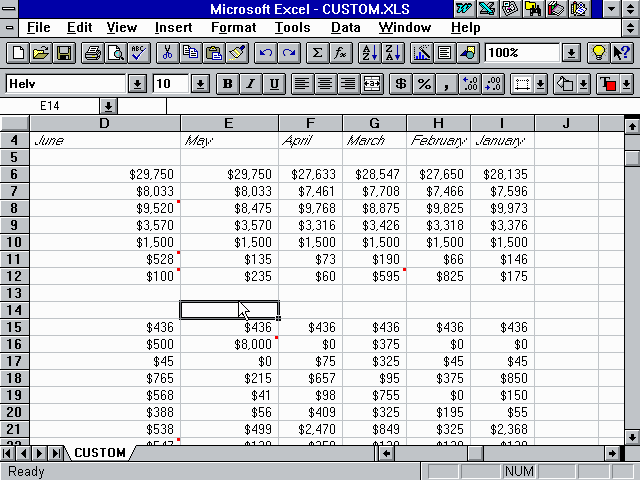Click the Save disk icon
Viewport: 640px width, 480px height.
click(64, 53)
